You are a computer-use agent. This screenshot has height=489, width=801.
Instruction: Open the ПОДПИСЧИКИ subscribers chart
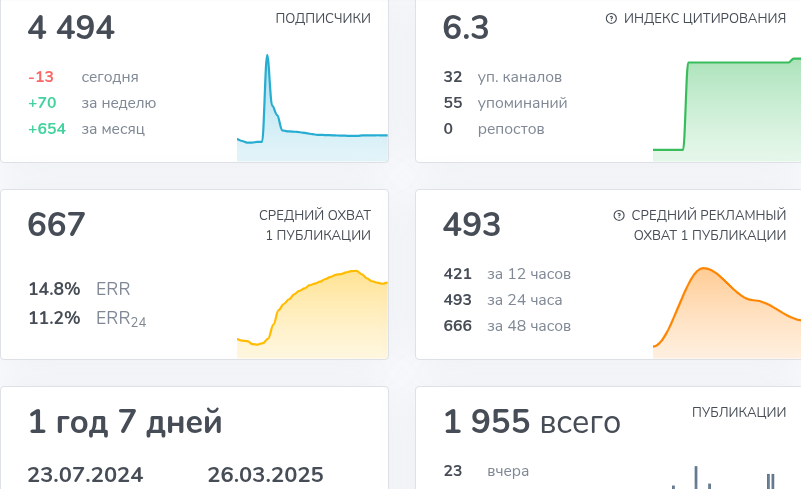[x=312, y=107]
